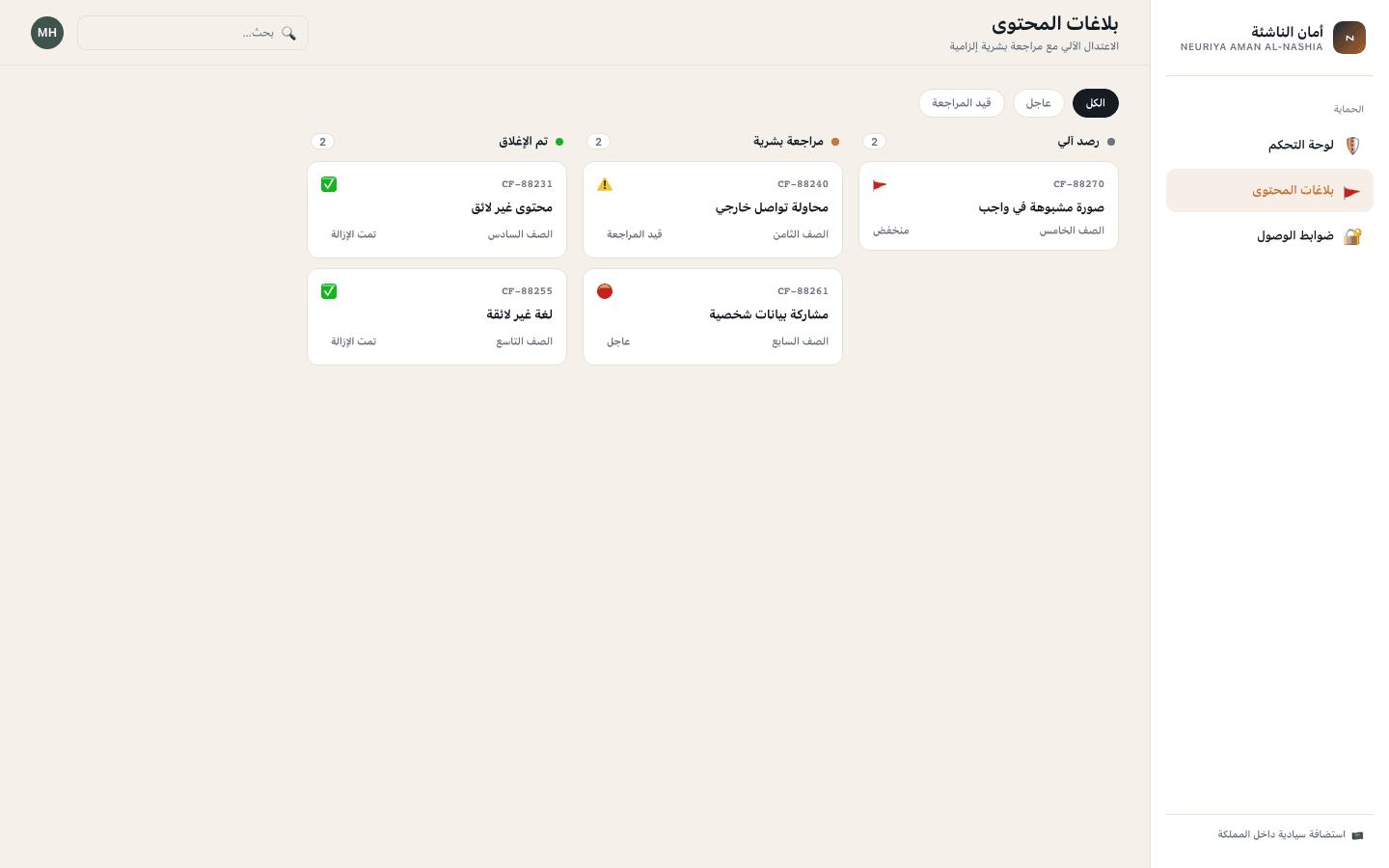Show the قيد المراجعة filter tab
This screenshot has width=1389, height=868.
pyautogui.click(x=962, y=103)
